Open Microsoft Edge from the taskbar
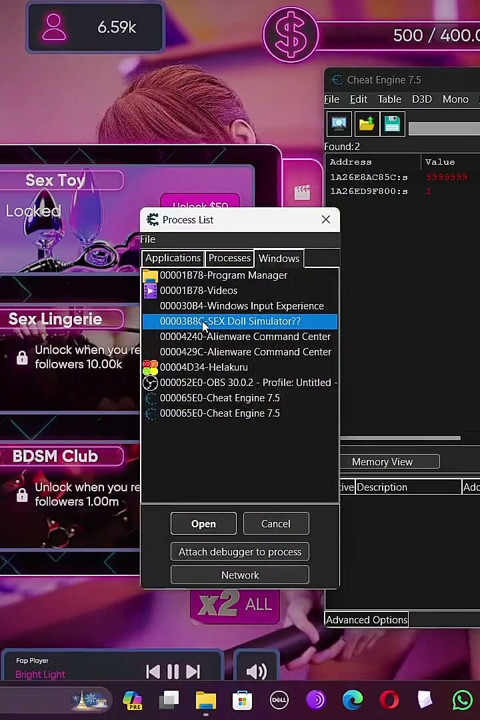Viewport: 480px width, 720px height. 352,700
